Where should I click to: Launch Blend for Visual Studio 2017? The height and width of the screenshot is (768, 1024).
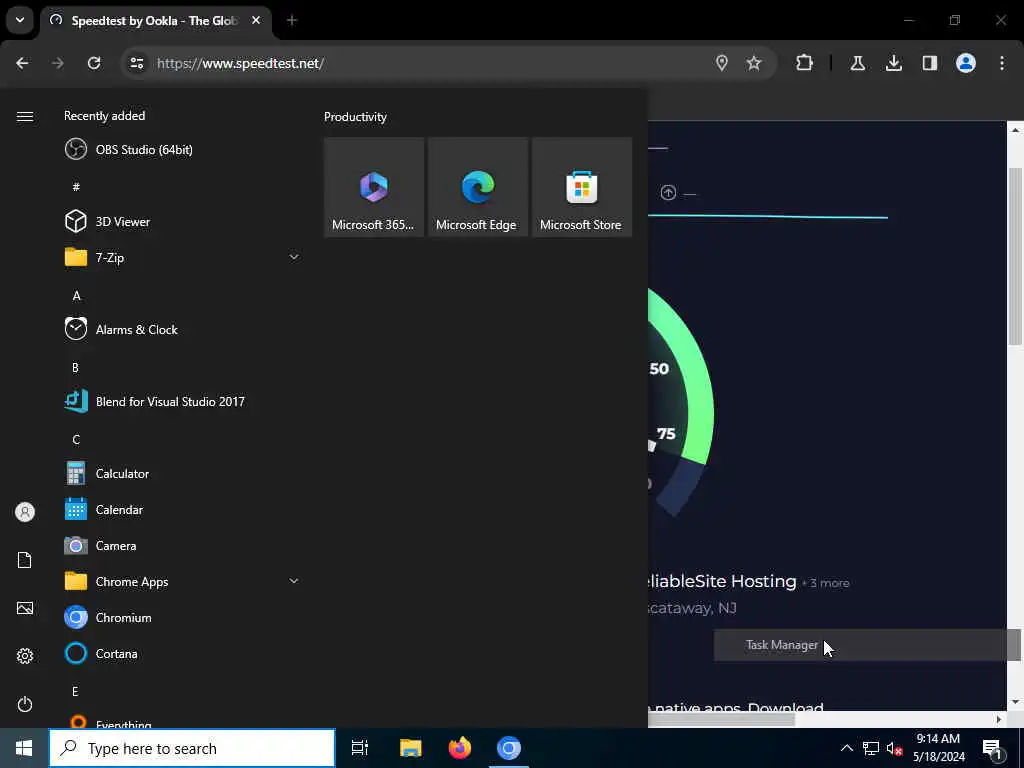point(182,402)
